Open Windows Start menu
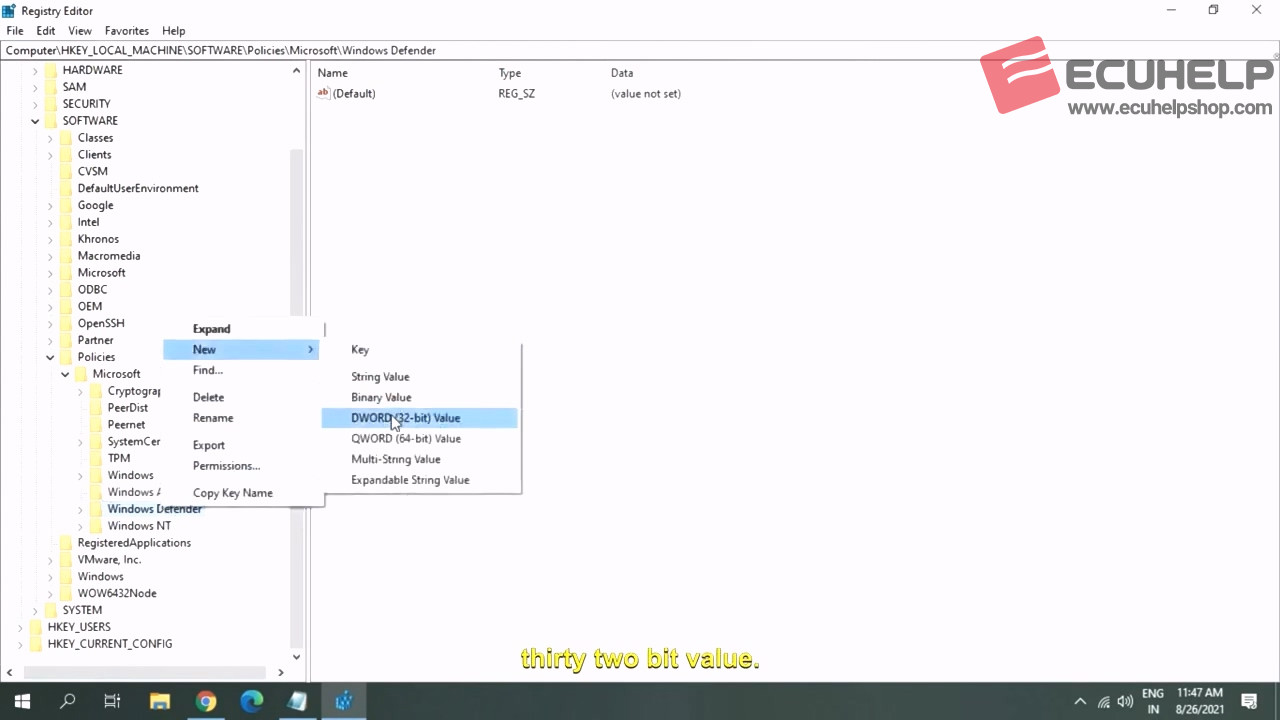This screenshot has width=1280, height=720. (22, 701)
